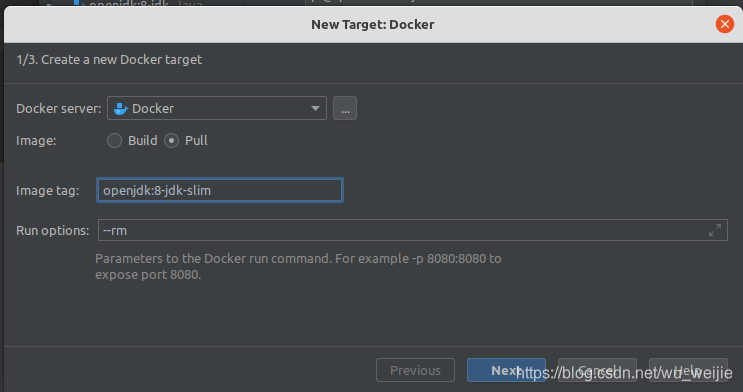Click the Docker whale icon in server combo
Screen dimensions: 743x392
pyautogui.click(x=121, y=109)
